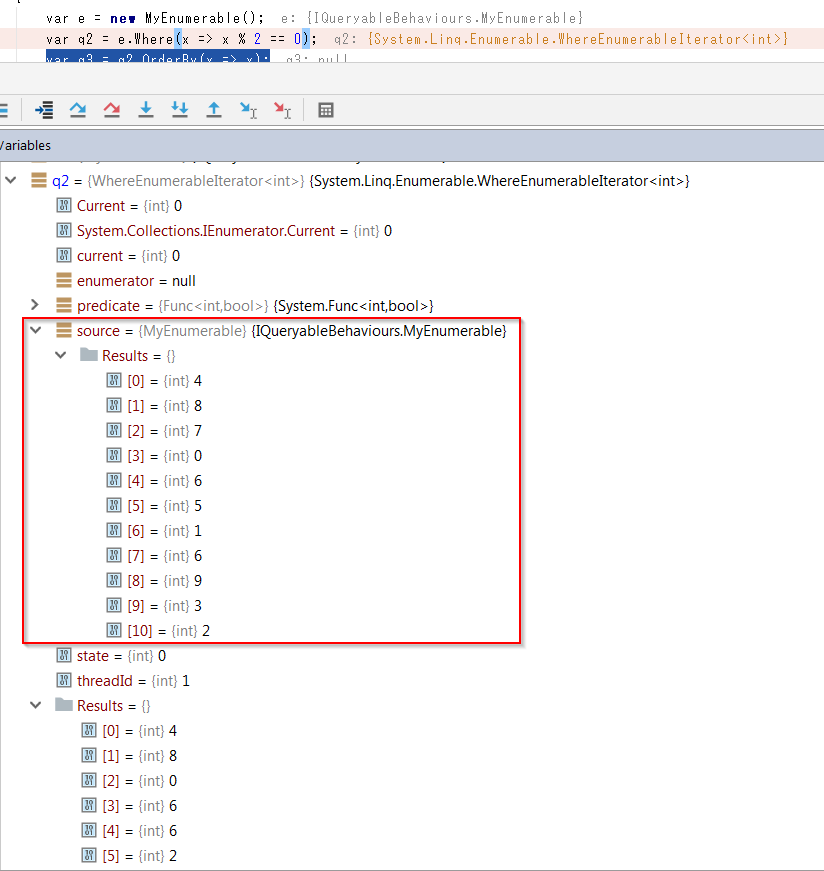The width and height of the screenshot is (824, 871).
Task: Switch to the Variables tab
Action: click(24, 145)
